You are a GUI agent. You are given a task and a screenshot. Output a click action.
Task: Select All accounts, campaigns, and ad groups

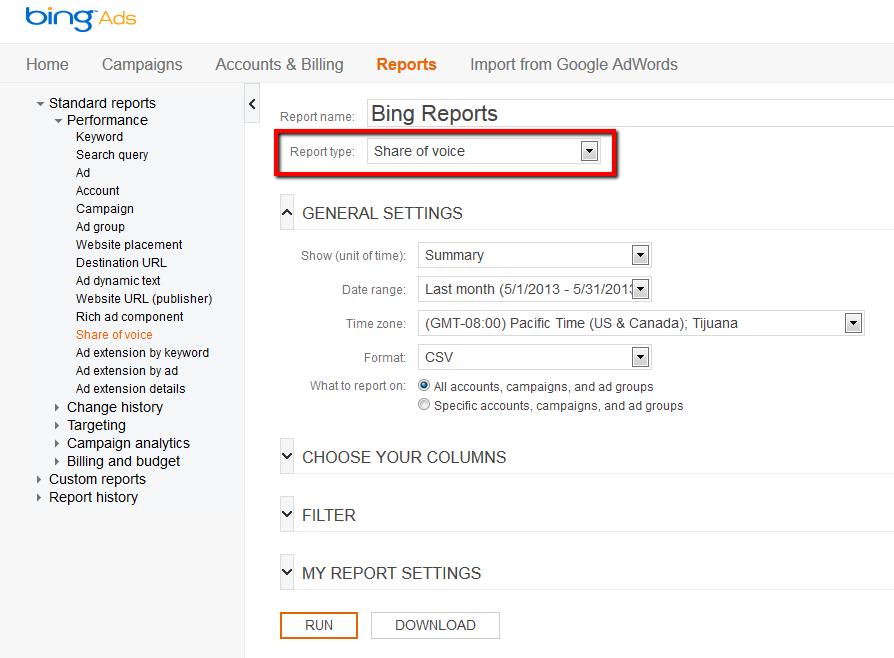tap(425, 386)
